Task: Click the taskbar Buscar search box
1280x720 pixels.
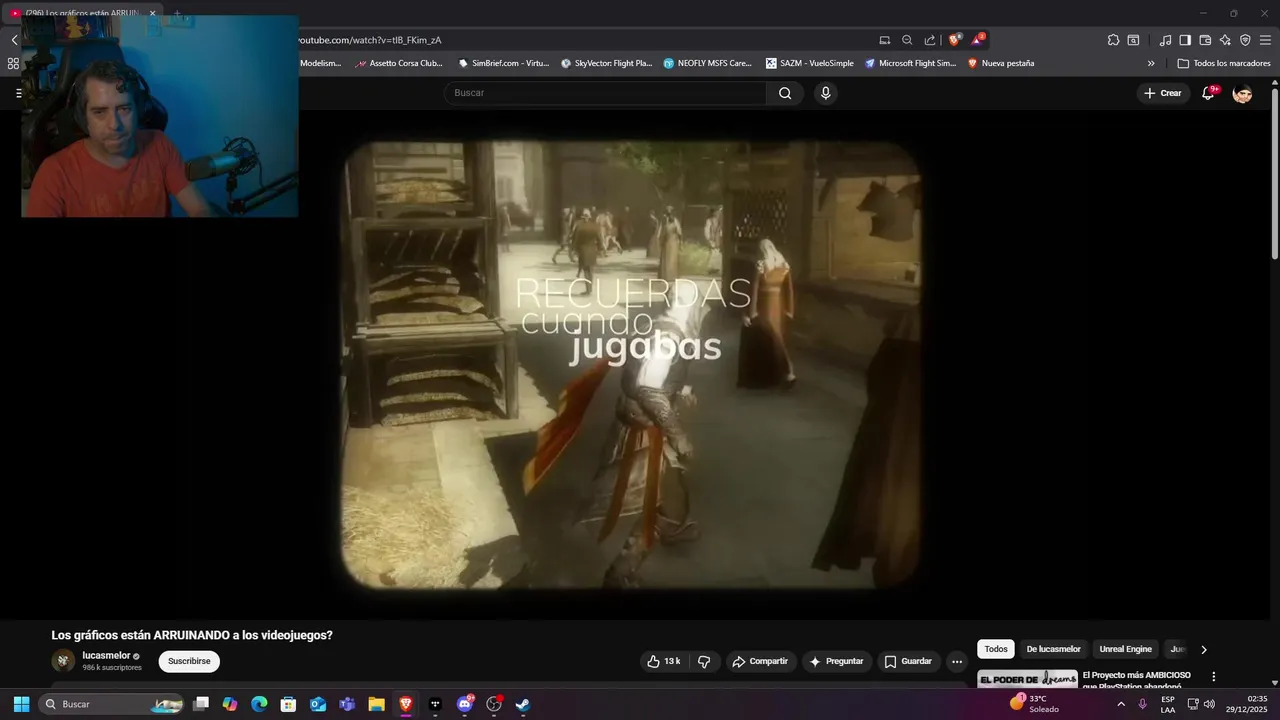Action: (x=111, y=704)
